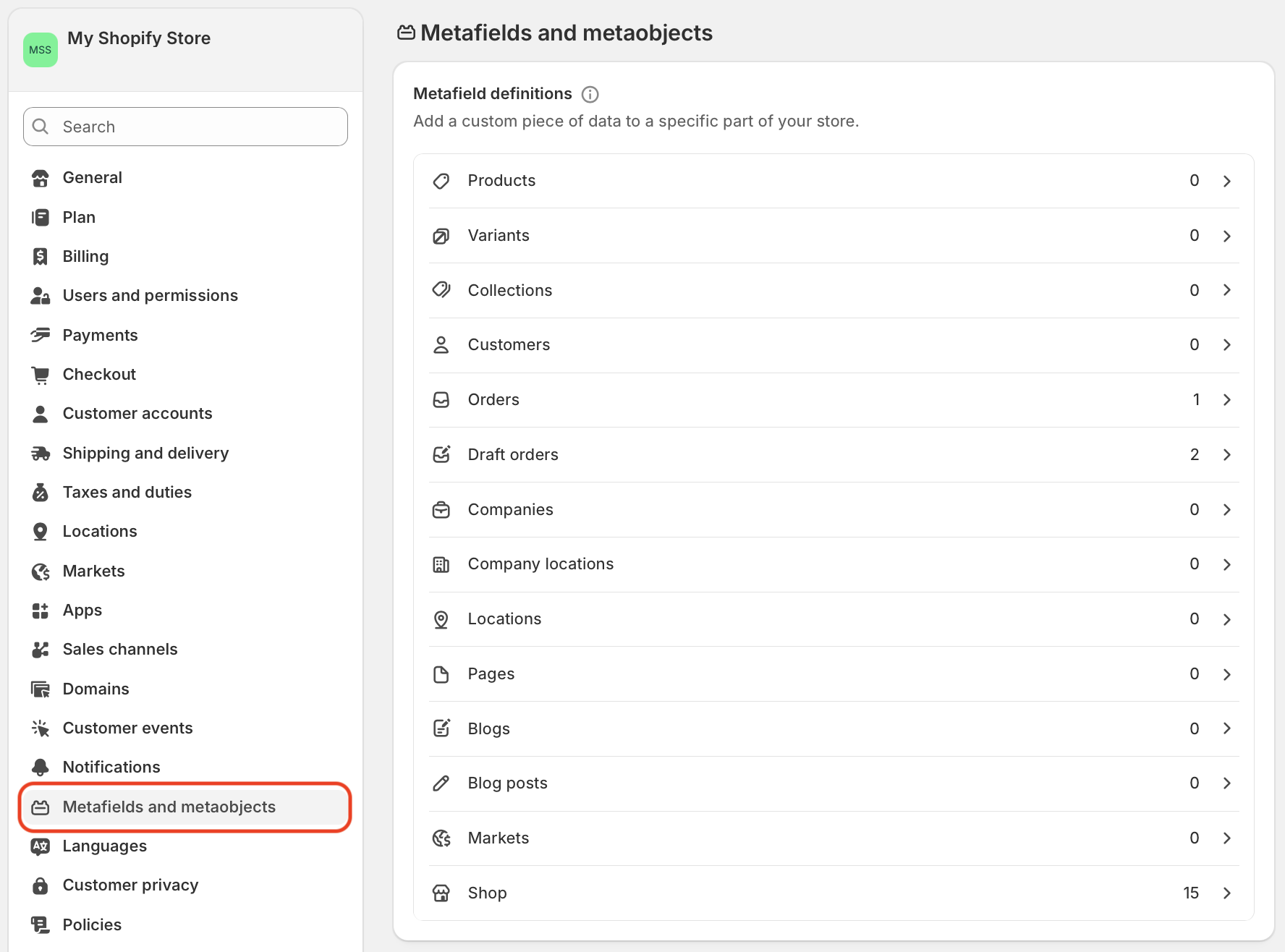
Task: Select Customer privacy in the sidebar
Action: [x=130, y=885]
